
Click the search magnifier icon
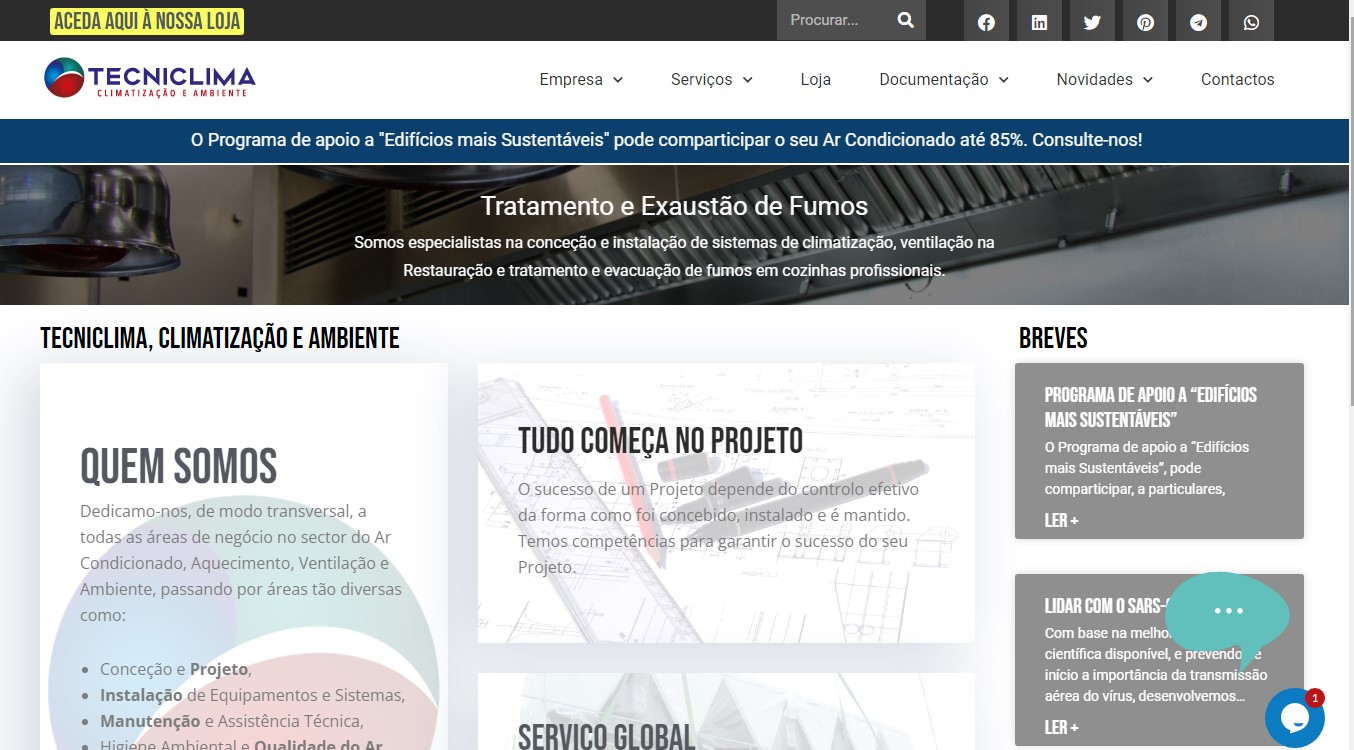[x=905, y=20]
